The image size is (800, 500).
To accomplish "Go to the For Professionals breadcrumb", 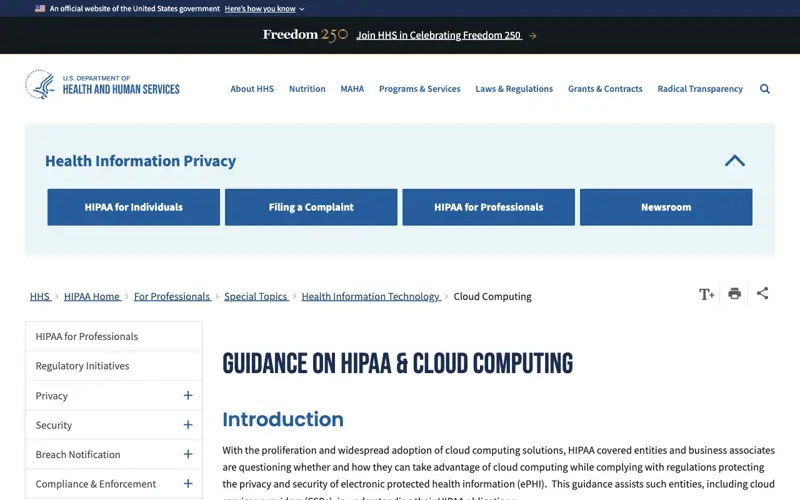I will [x=172, y=296].
